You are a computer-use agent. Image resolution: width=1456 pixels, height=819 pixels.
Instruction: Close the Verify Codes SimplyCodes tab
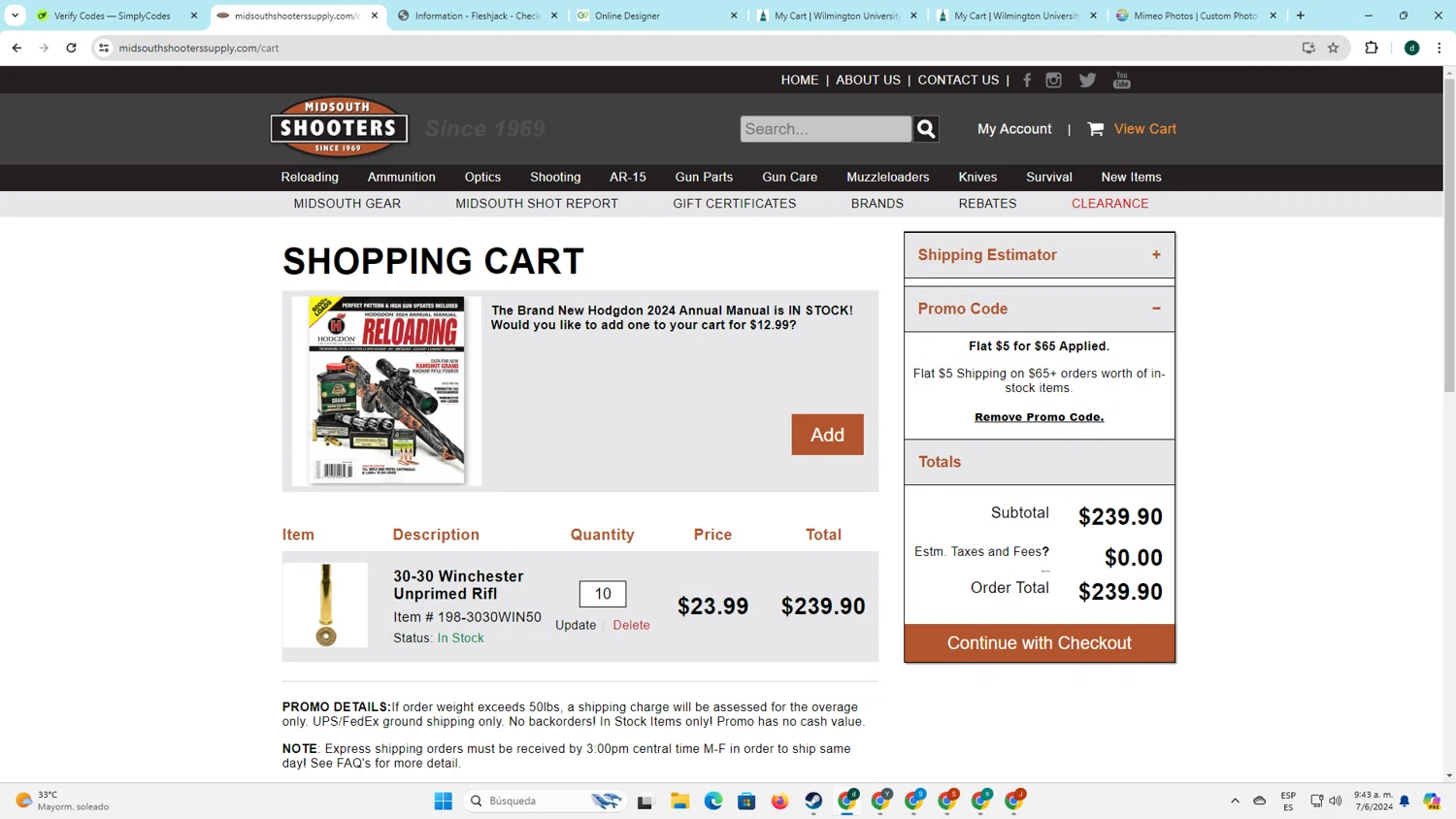tap(194, 16)
